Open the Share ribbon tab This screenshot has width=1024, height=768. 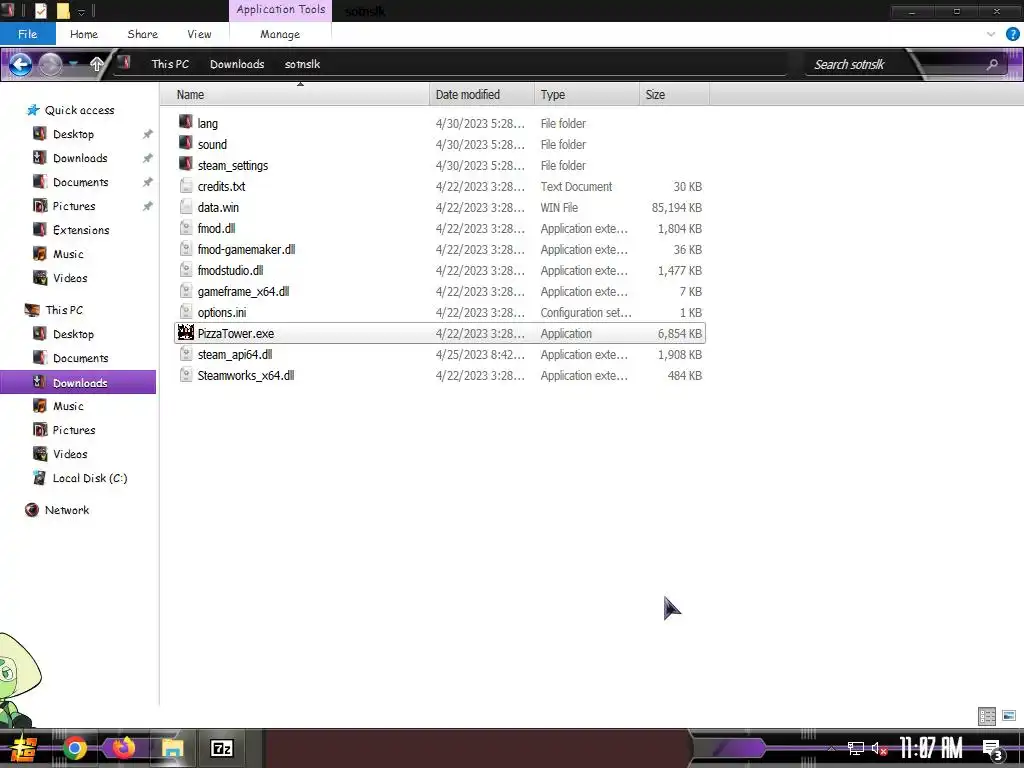[142, 34]
